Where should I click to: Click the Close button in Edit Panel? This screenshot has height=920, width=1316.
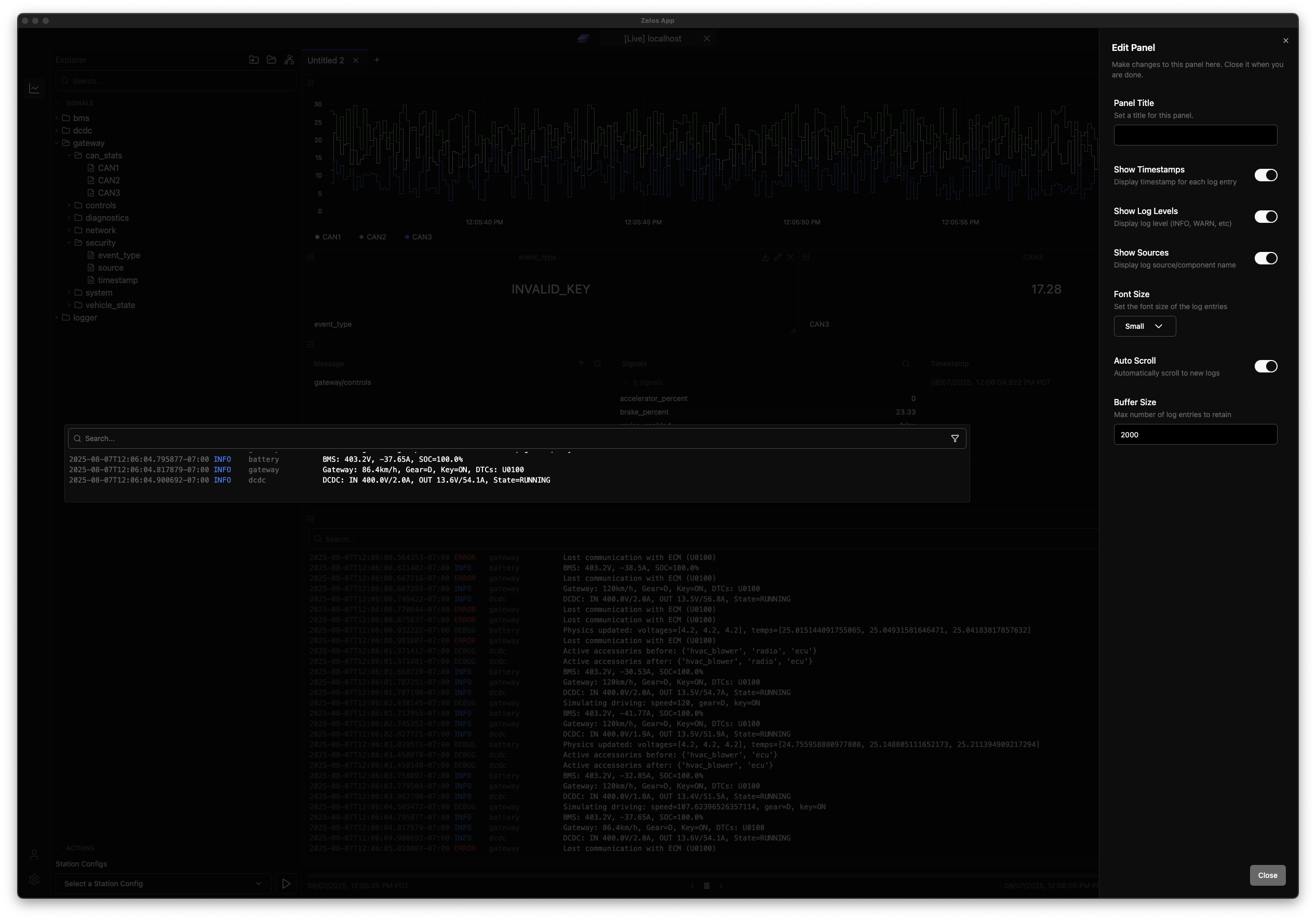coord(1267,875)
